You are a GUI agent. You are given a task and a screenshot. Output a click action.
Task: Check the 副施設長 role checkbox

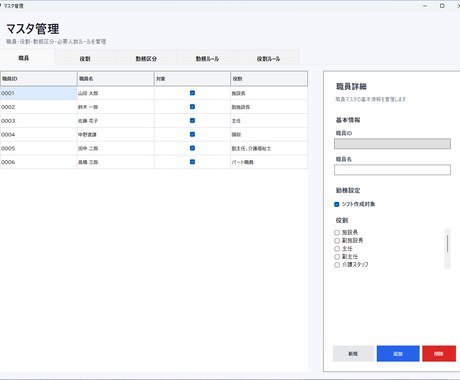click(337, 241)
